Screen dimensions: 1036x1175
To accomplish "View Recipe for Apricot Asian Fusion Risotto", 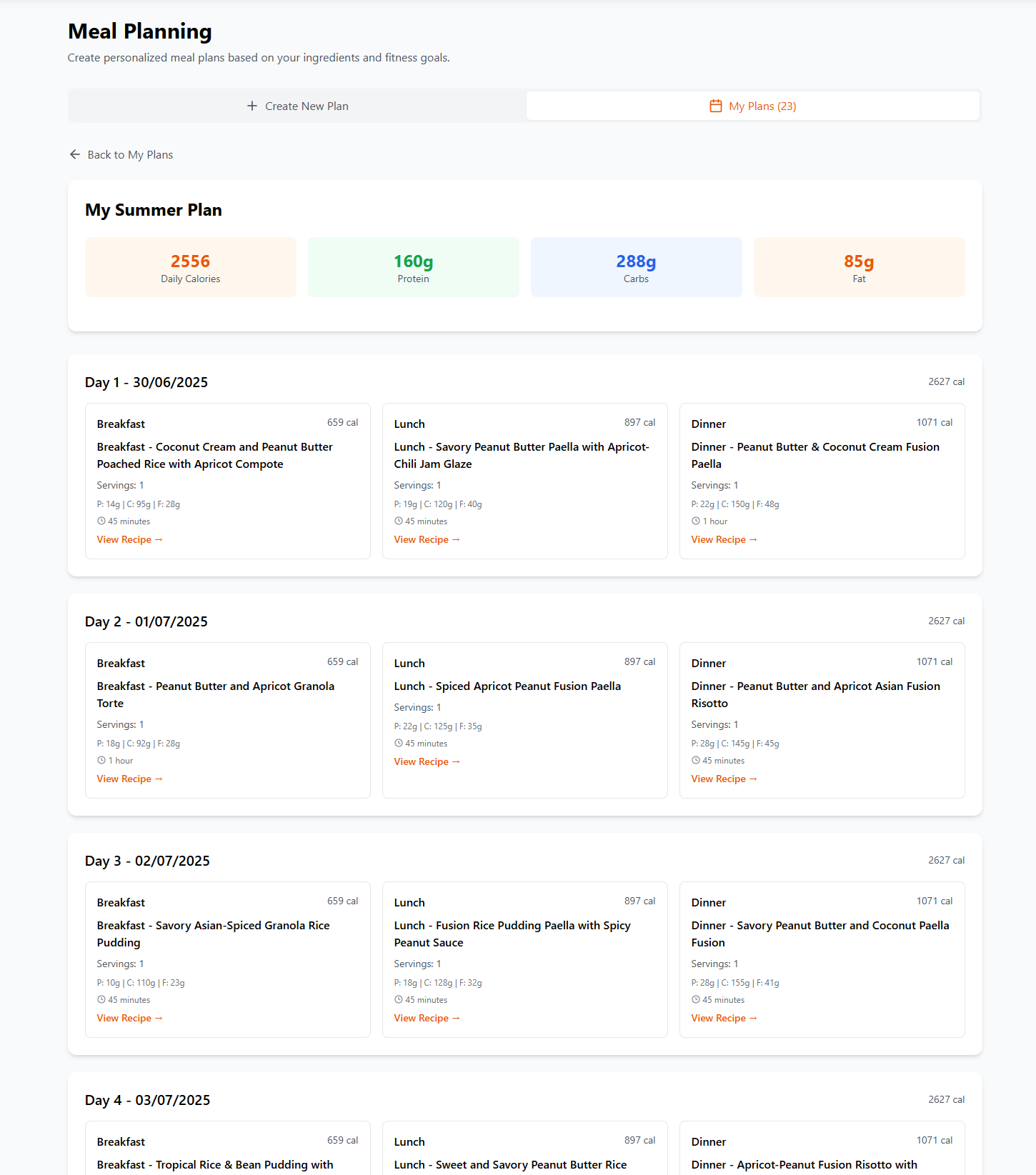I will [x=724, y=779].
